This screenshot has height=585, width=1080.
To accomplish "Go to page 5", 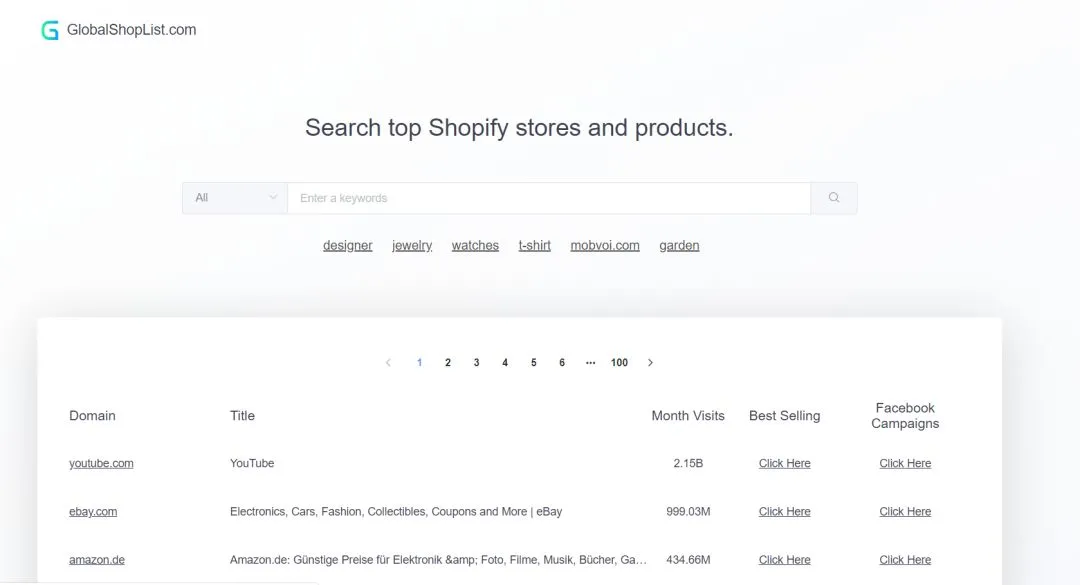I will [534, 362].
